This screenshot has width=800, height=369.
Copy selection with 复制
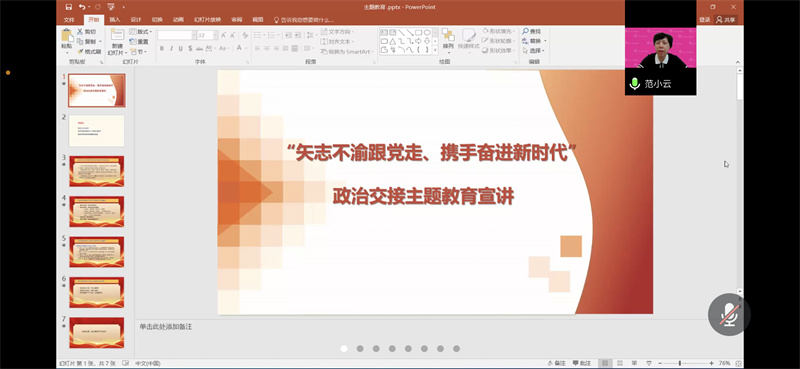click(86, 41)
